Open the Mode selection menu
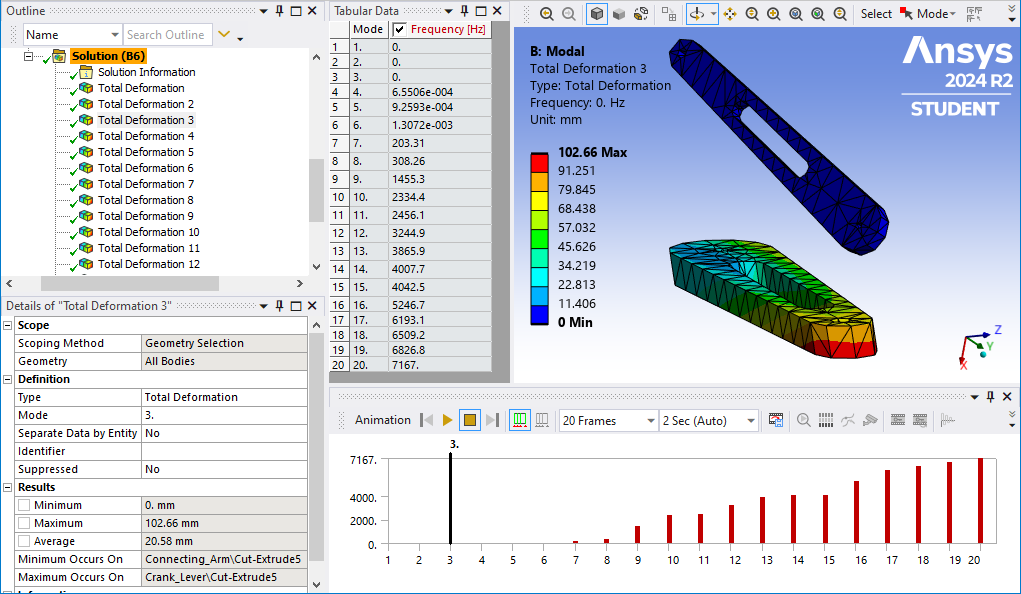The height and width of the screenshot is (594, 1021). 936,14
